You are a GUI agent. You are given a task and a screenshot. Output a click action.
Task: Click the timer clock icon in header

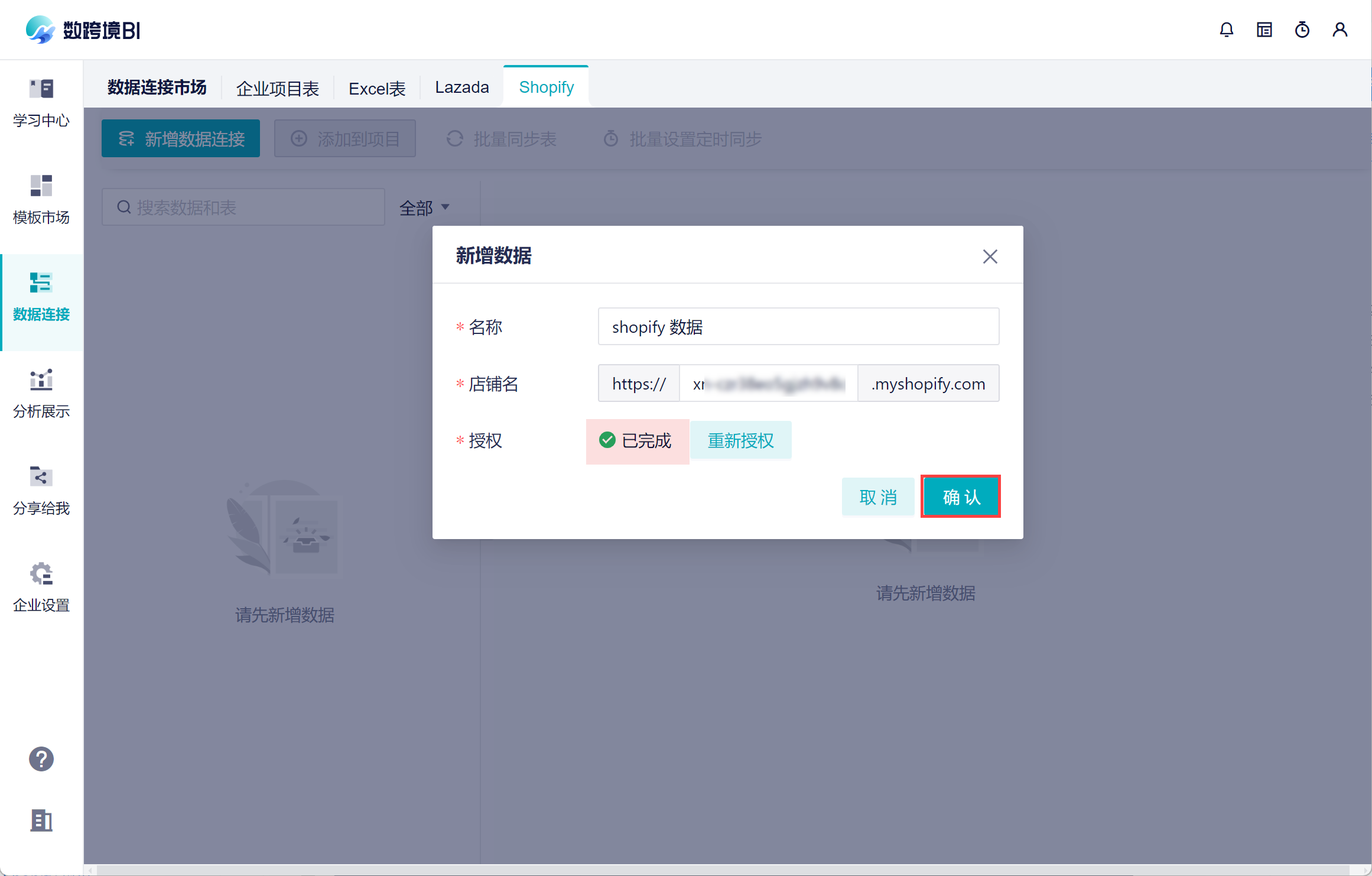pos(1302,30)
